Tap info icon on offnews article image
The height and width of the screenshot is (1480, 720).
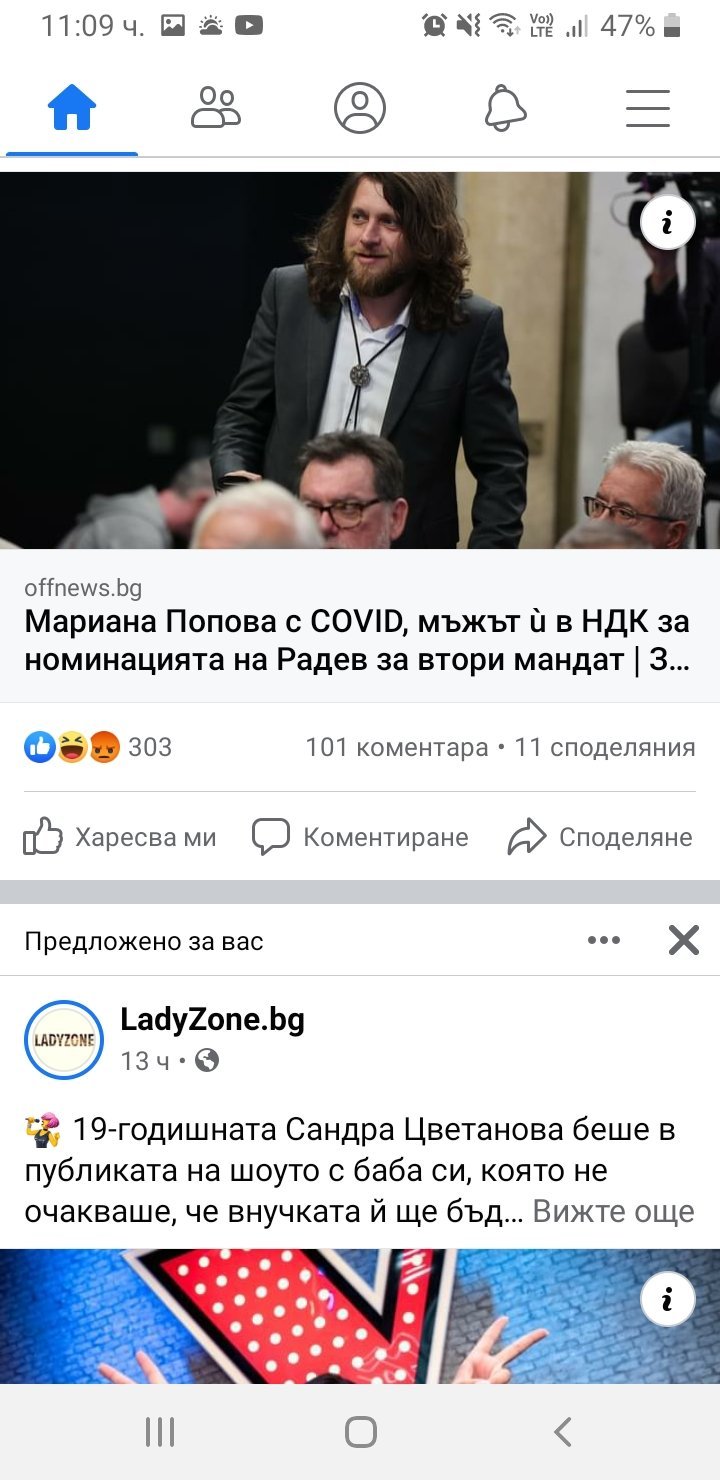point(667,225)
